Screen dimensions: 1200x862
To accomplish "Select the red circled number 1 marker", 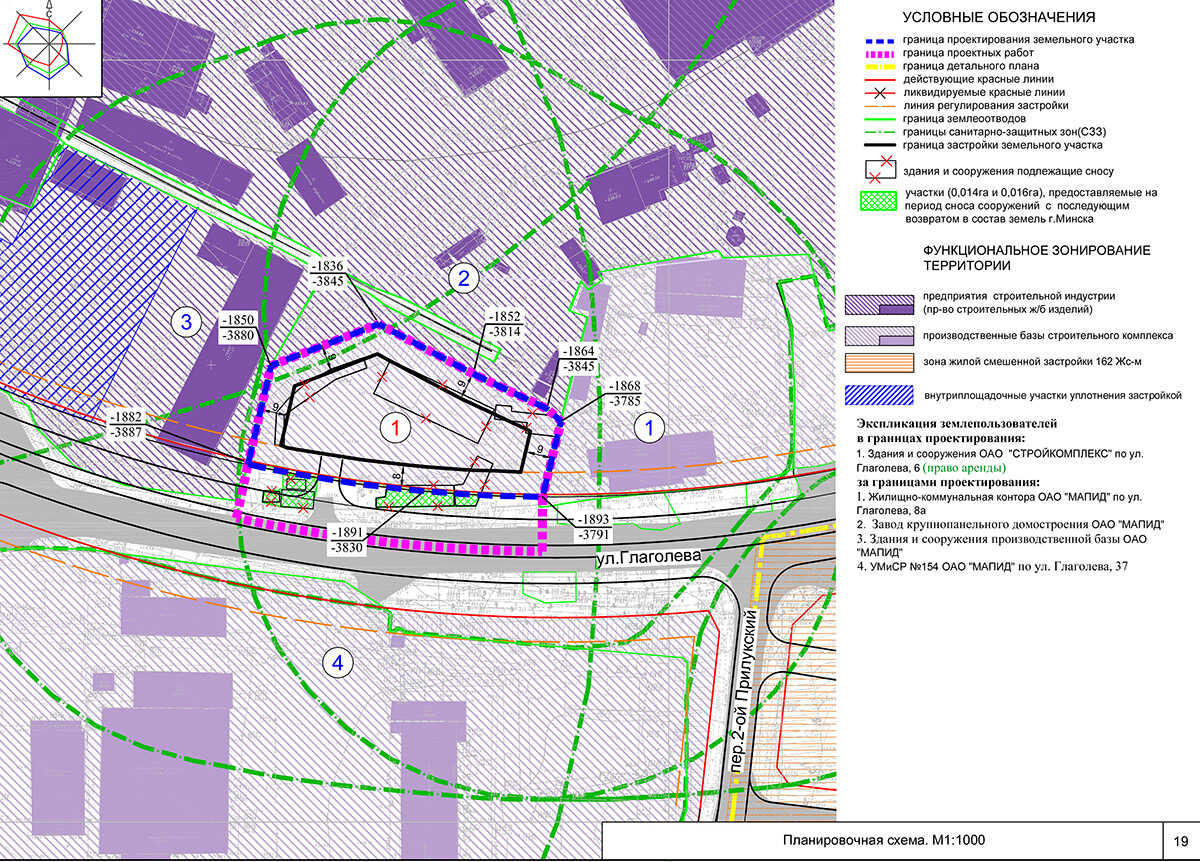I will point(396,428).
